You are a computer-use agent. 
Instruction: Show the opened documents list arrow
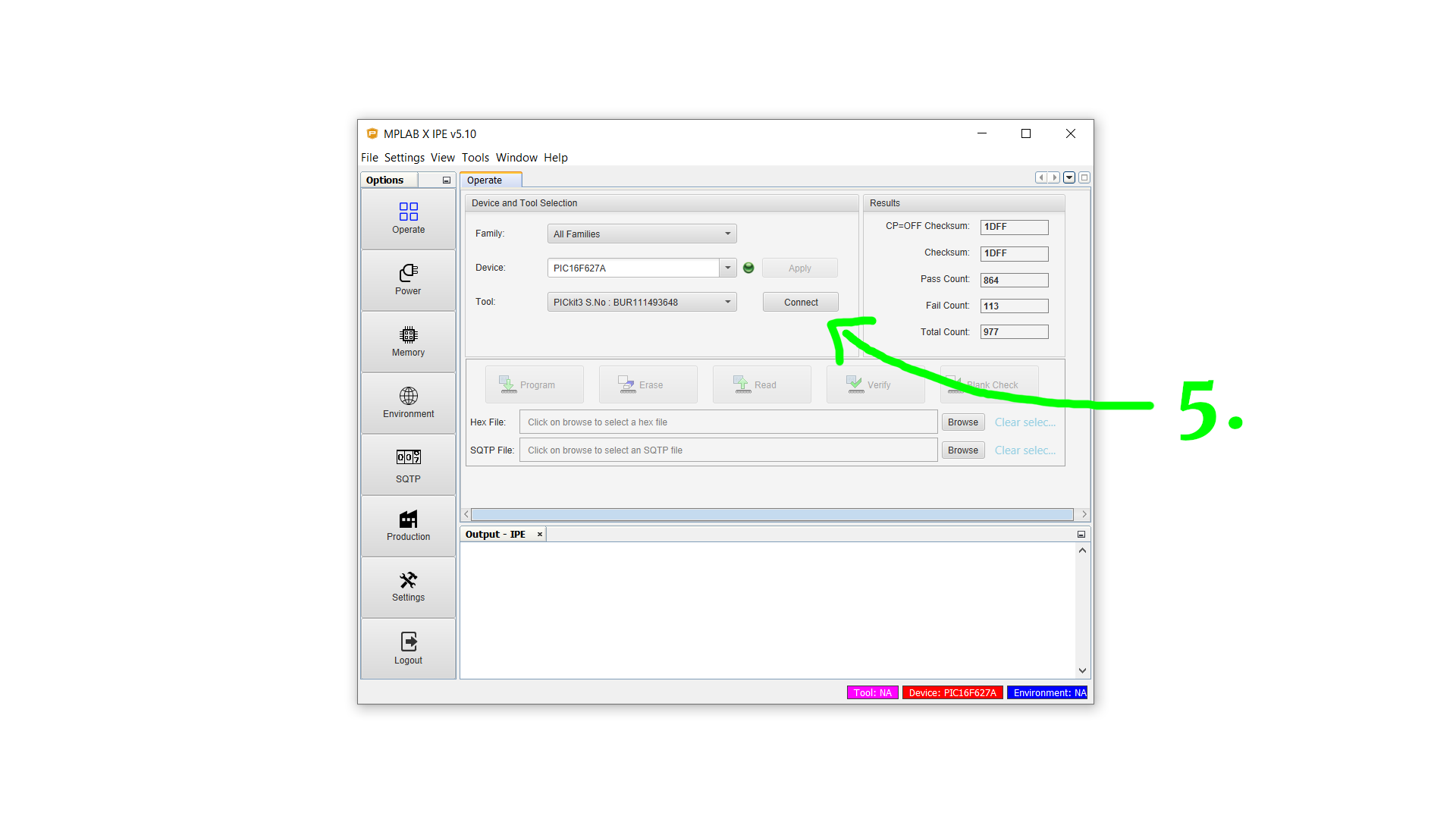(1069, 177)
